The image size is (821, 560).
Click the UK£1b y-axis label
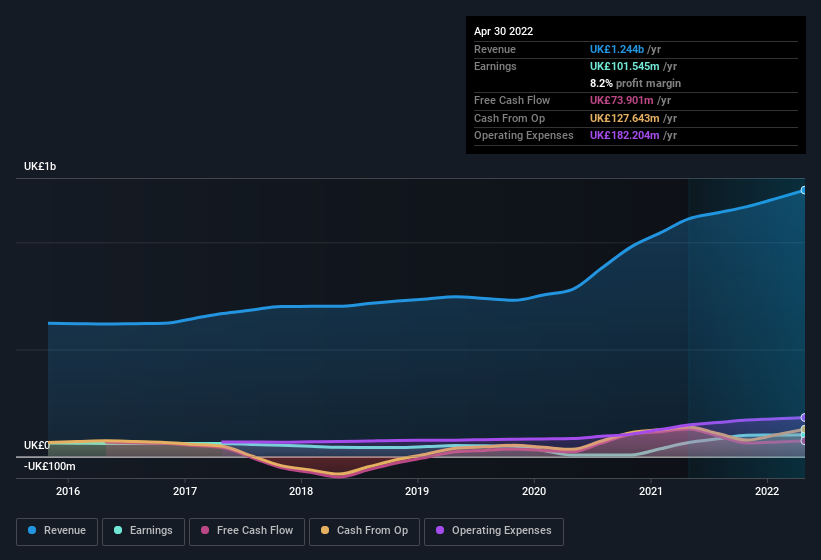[x=40, y=166]
